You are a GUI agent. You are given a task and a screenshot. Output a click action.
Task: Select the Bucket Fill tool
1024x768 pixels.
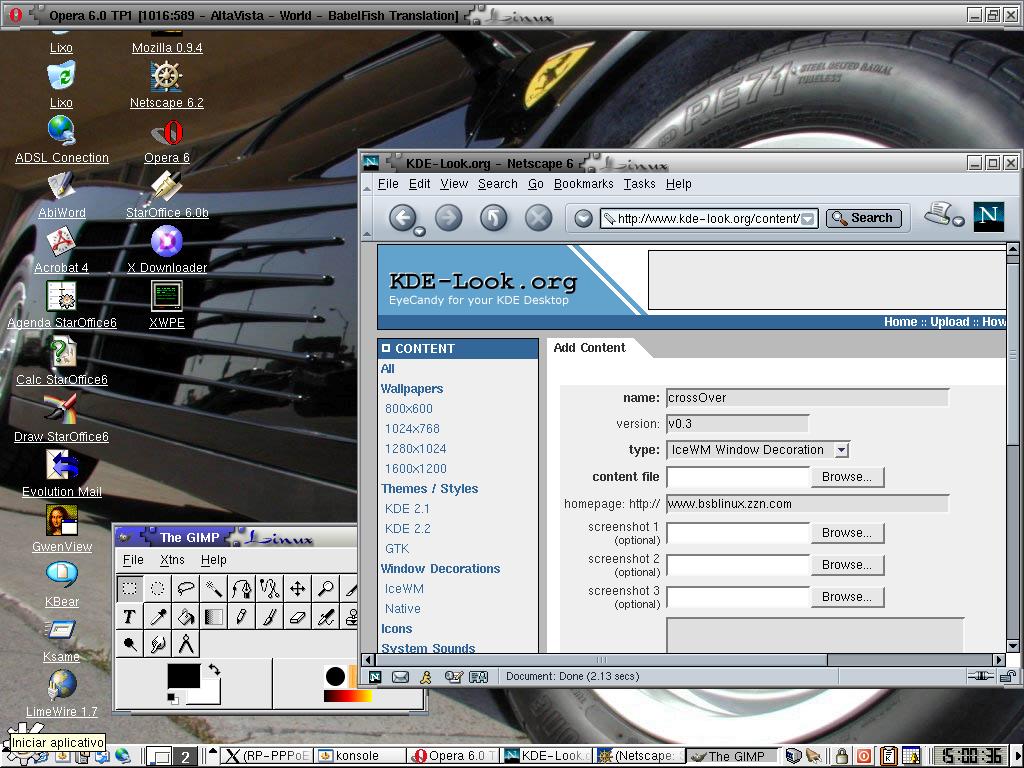coord(186,616)
